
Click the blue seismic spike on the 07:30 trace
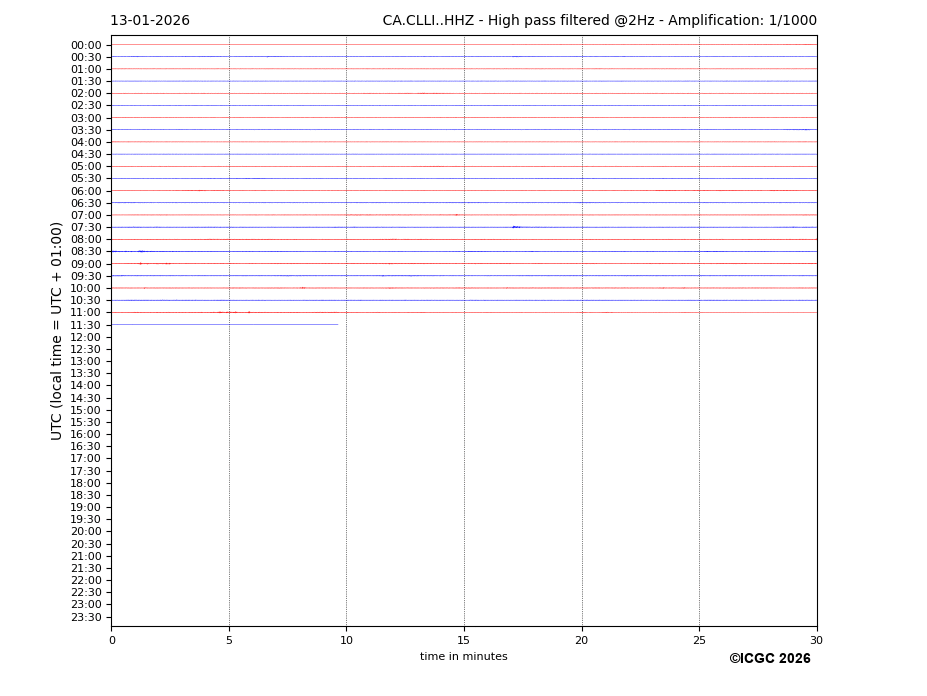(515, 227)
